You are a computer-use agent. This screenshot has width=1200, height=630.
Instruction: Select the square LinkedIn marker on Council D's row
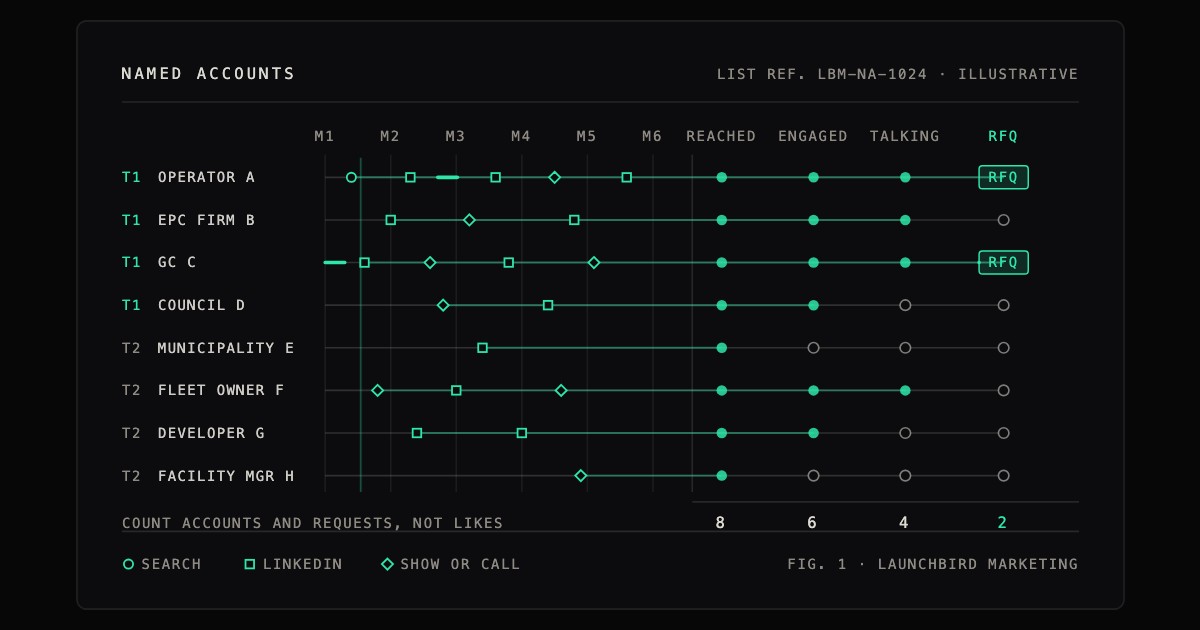(548, 305)
